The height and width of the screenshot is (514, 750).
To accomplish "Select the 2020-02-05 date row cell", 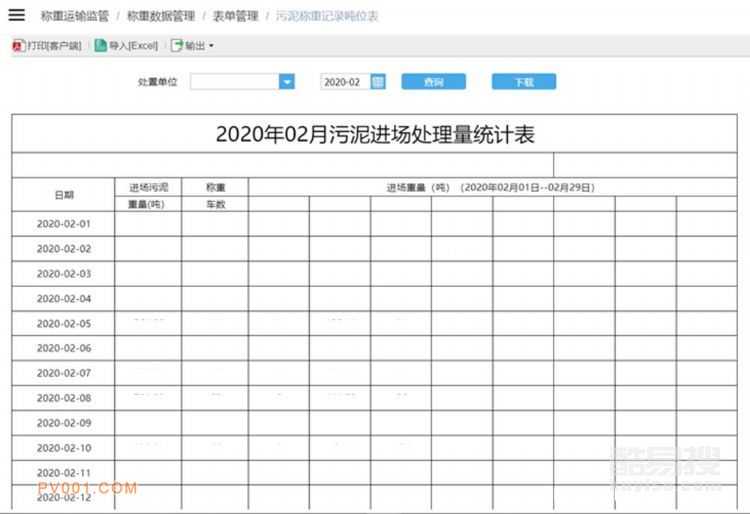I will [63, 323].
